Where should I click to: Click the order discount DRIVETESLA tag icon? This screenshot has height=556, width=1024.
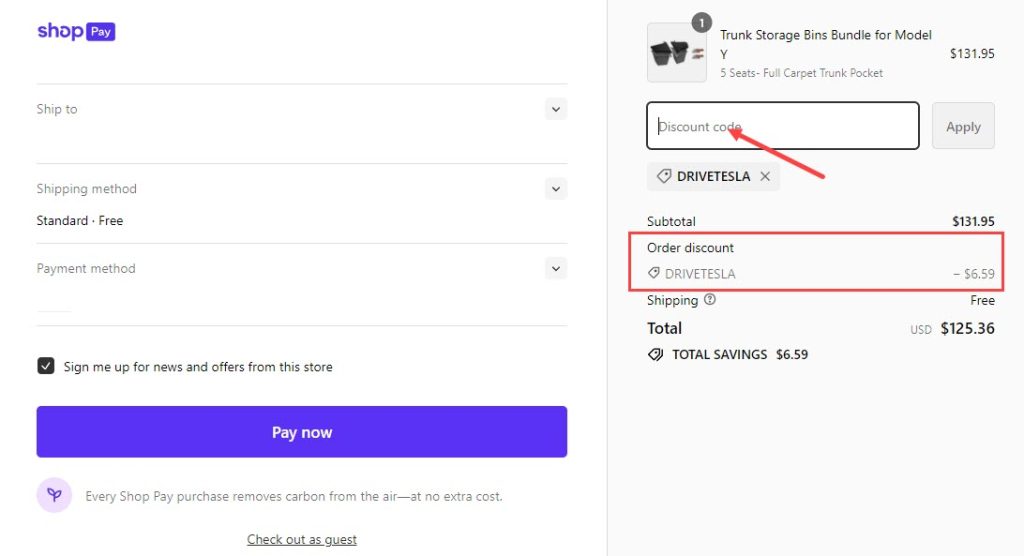coord(654,273)
